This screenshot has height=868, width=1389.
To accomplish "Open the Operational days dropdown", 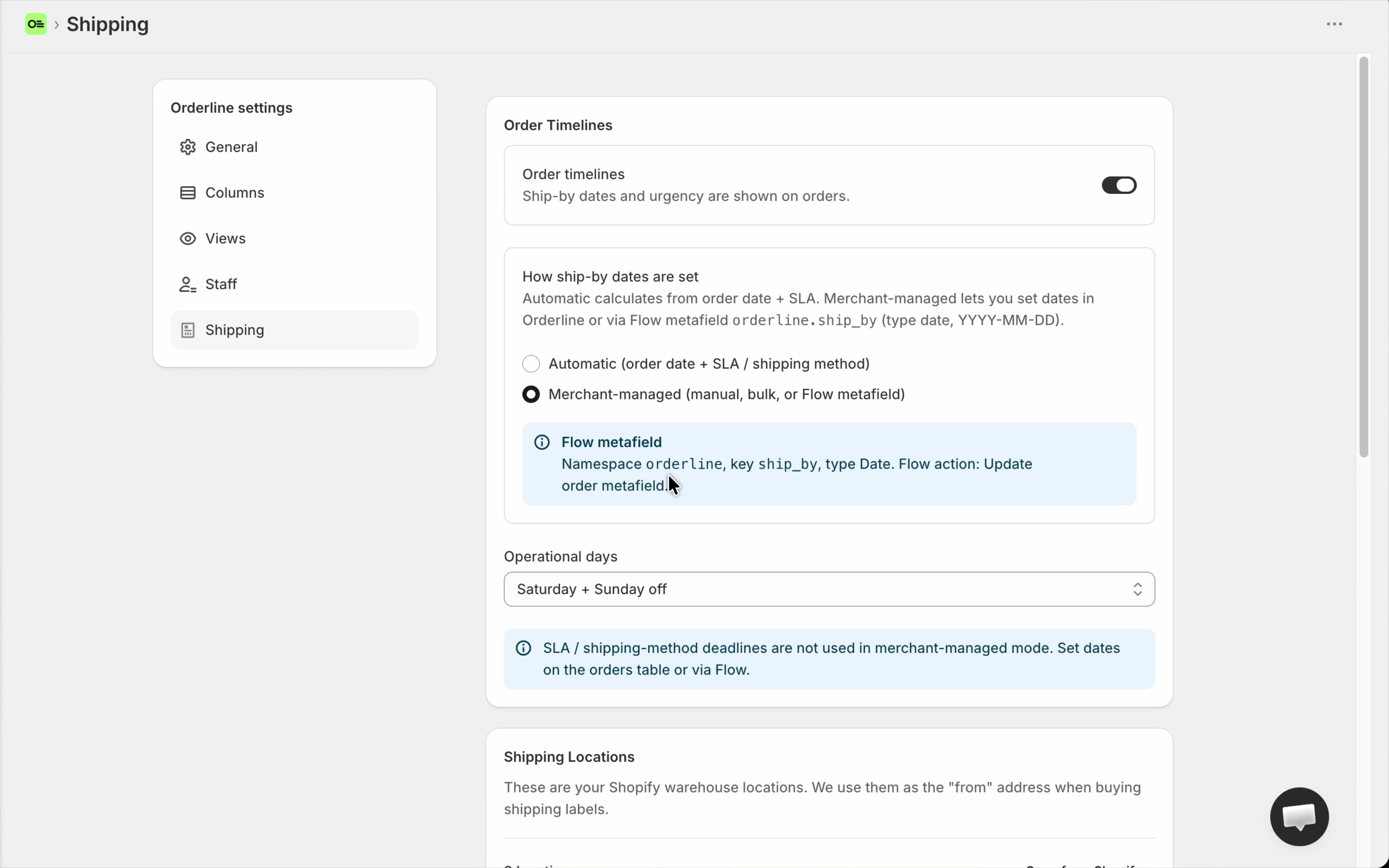I will pyautogui.click(x=829, y=589).
